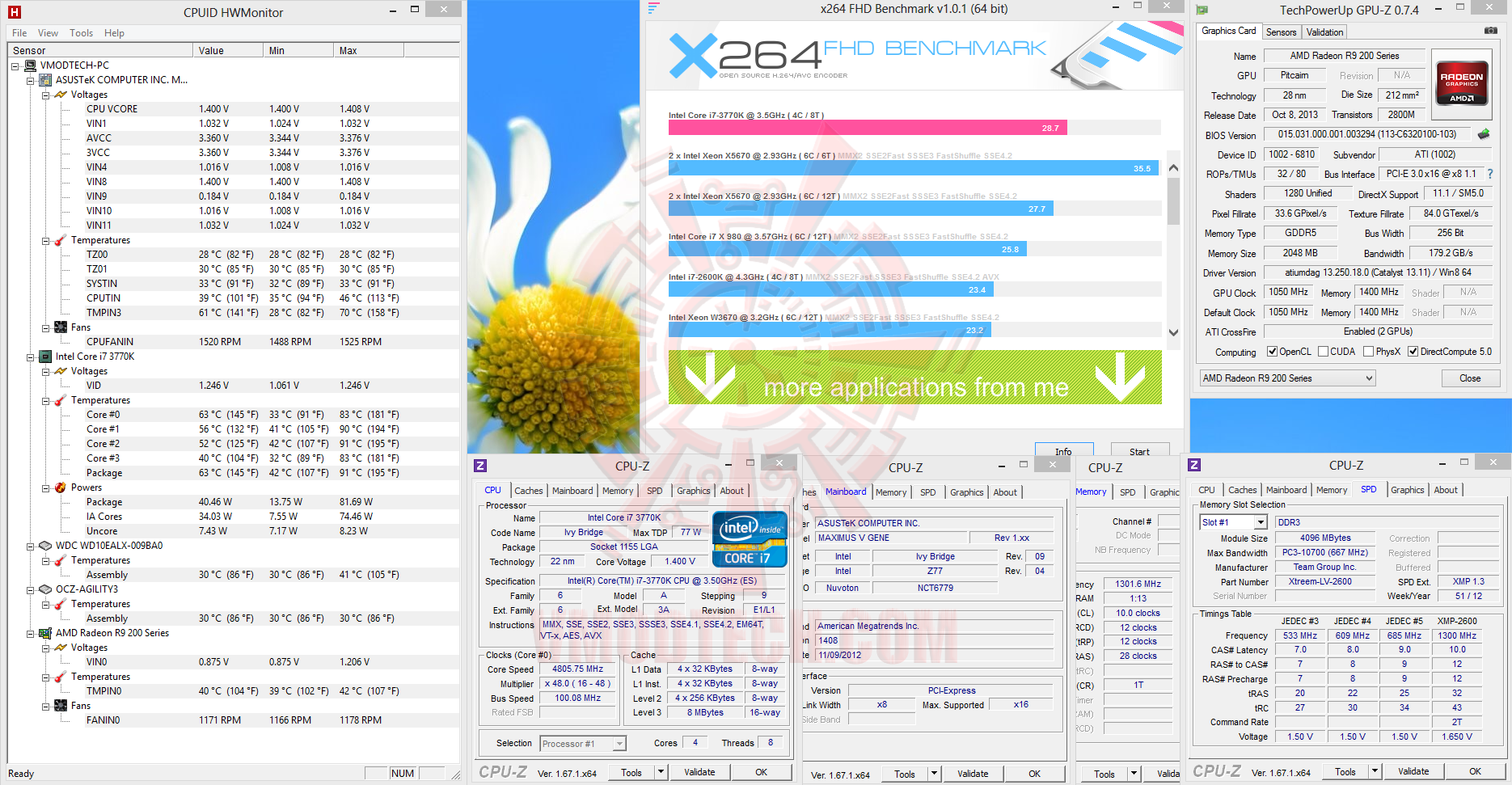
Task: Open the Processor #1 selection dropdown in CPU-Z
Action: click(583, 744)
